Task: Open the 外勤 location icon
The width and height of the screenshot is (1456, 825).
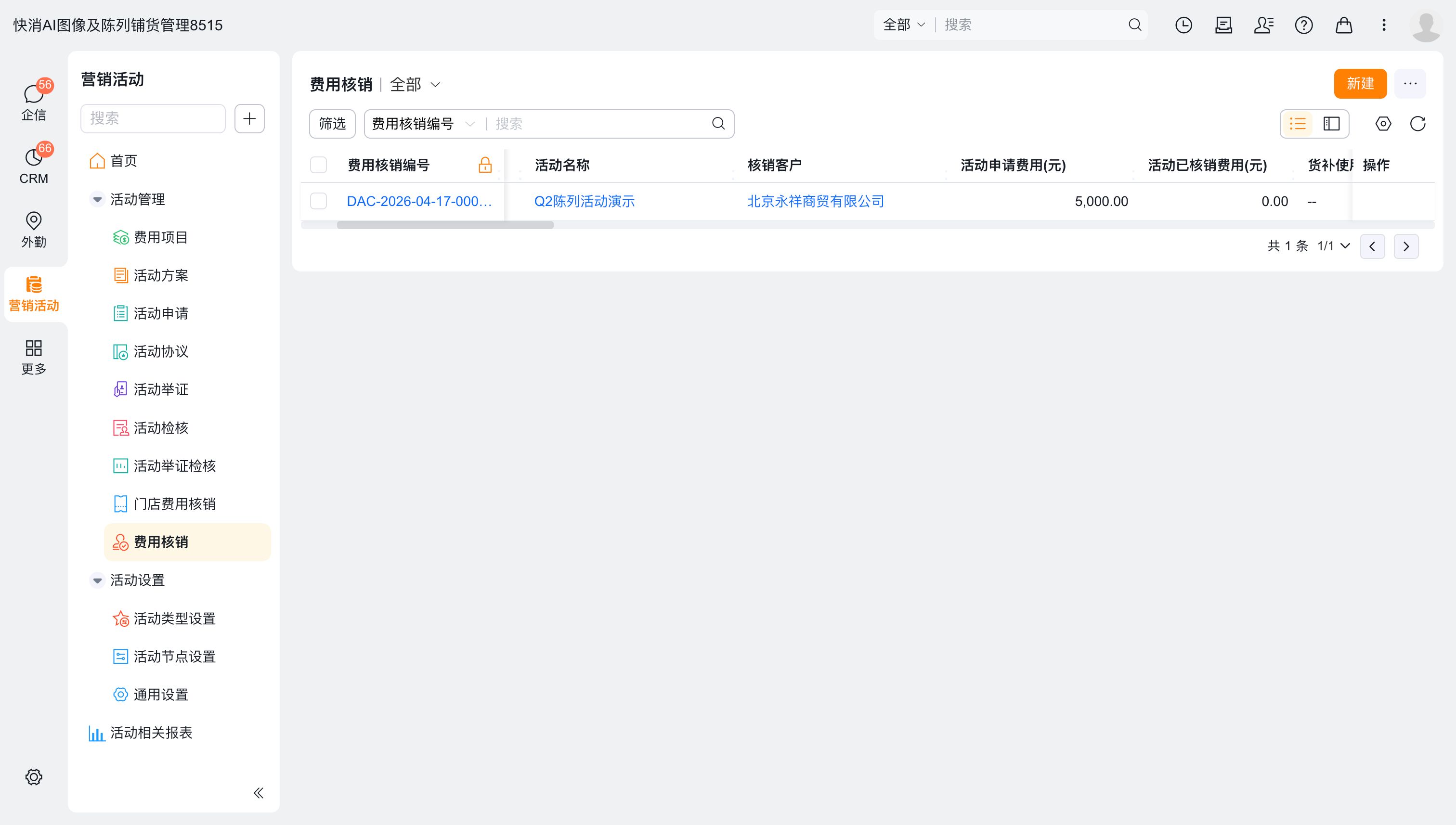Action: (x=34, y=230)
